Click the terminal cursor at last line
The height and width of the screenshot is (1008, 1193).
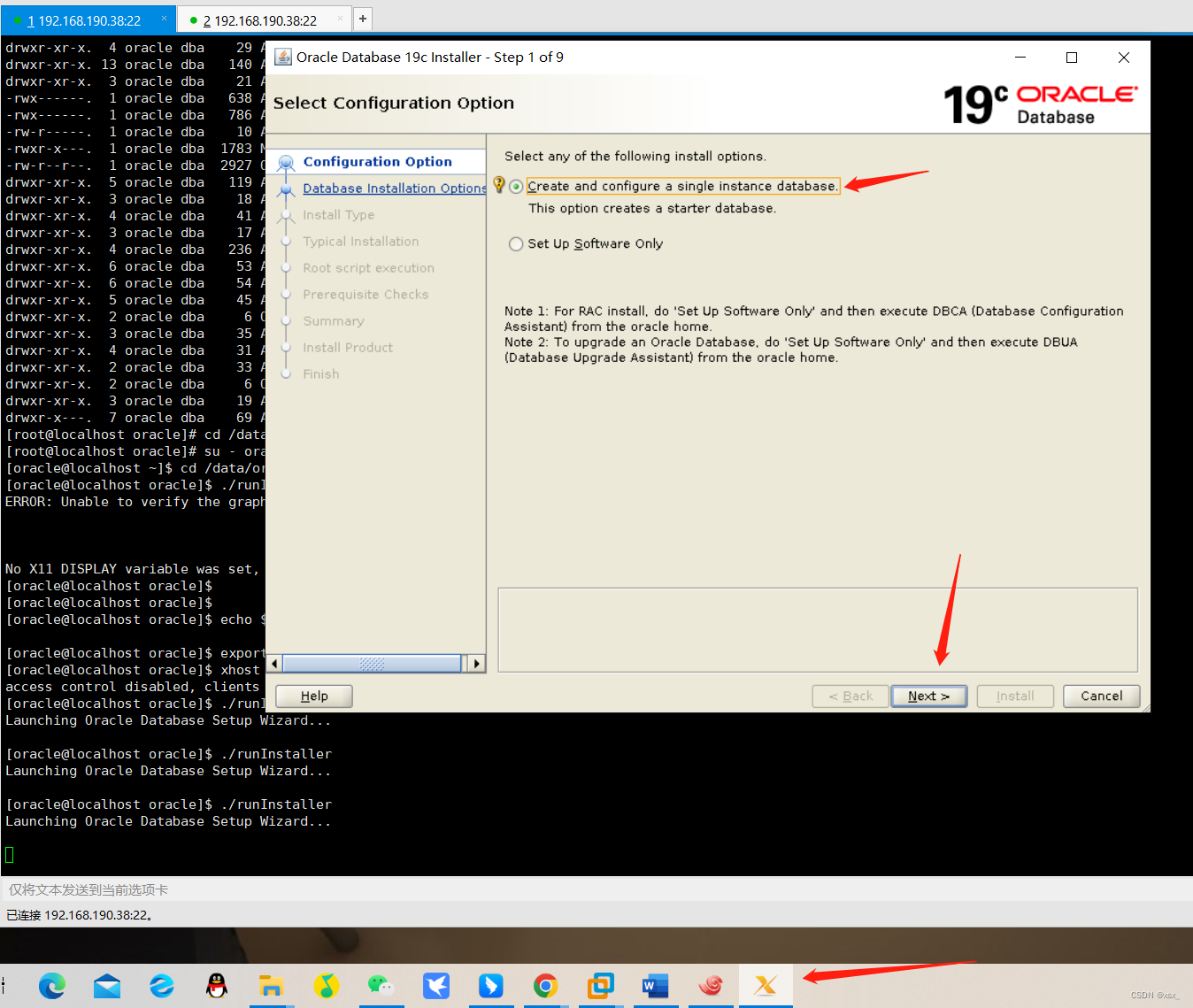(10, 855)
